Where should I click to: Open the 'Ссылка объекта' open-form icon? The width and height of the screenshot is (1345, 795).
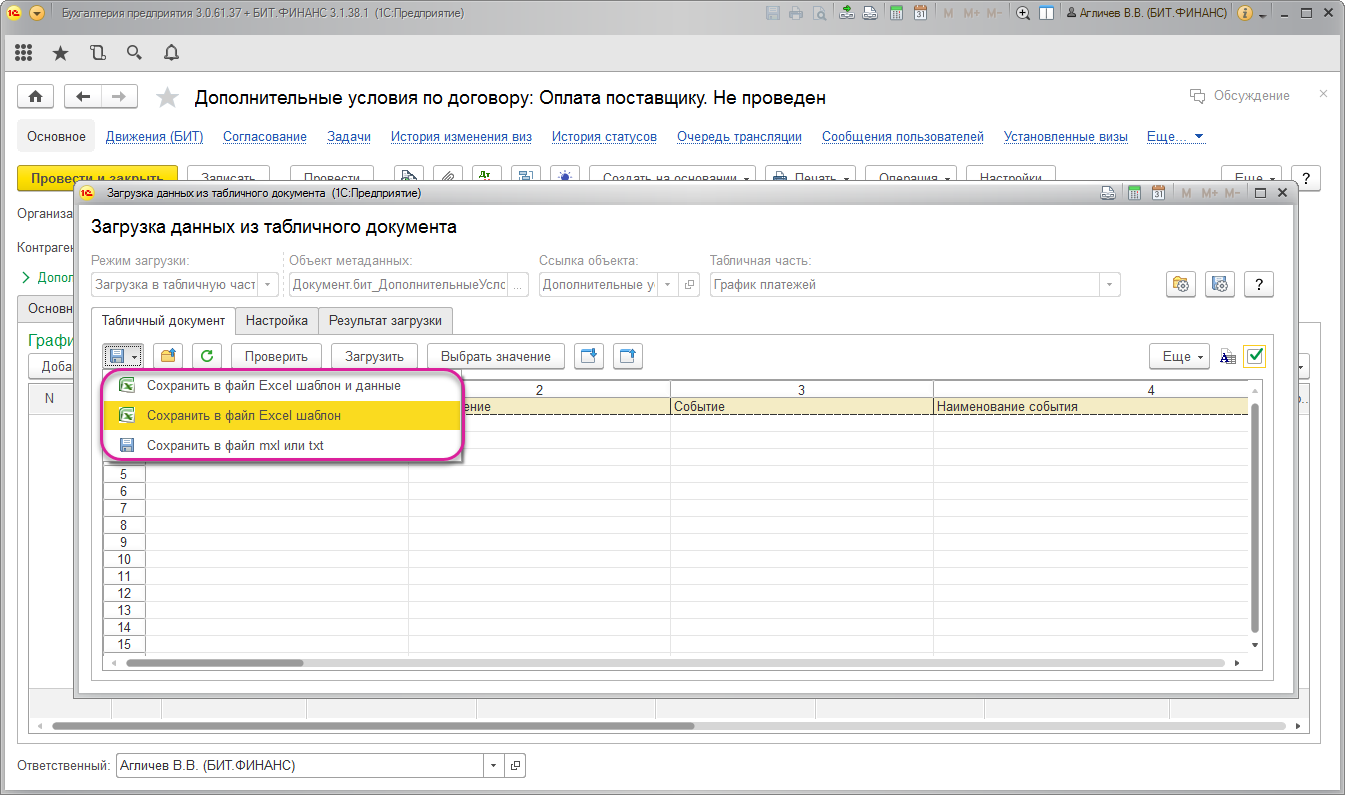pos(689,285)
